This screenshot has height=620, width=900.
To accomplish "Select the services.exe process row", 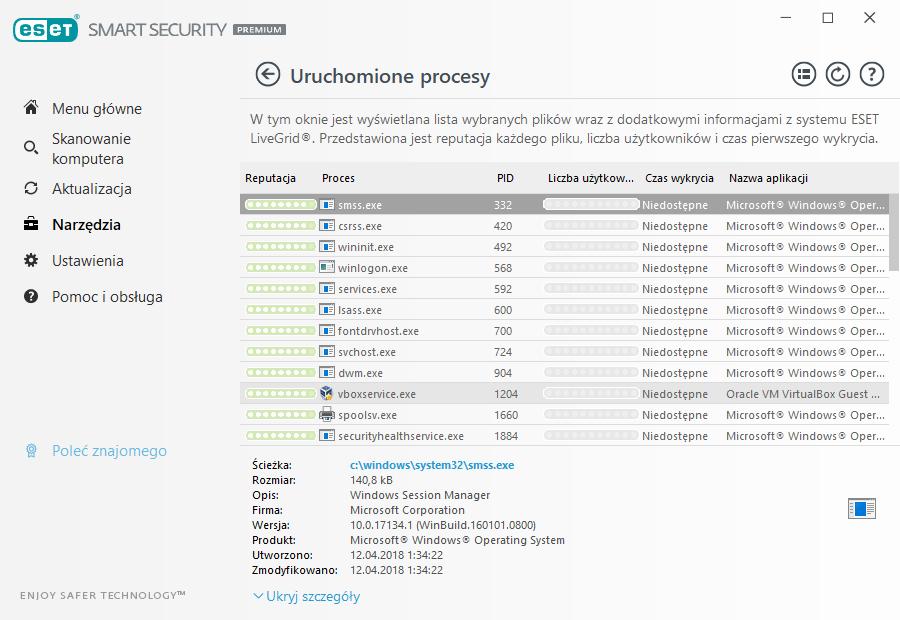I will (x=564, y=289).
